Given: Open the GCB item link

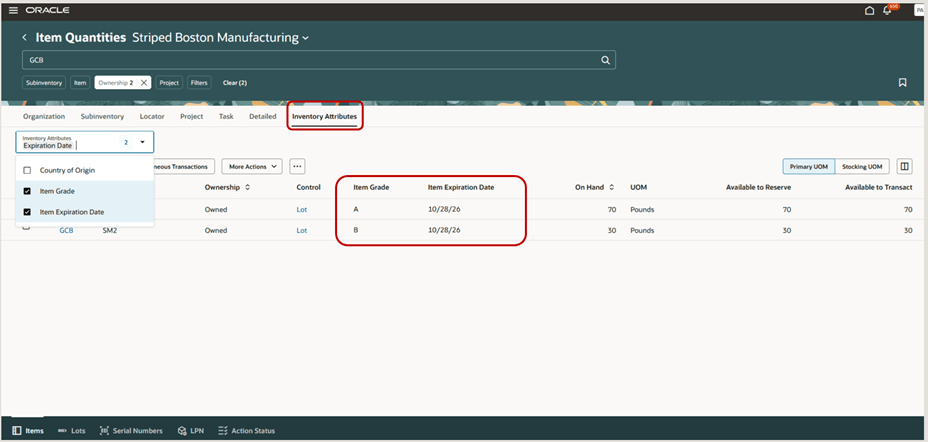Looking at the screenshot, I should [x=66, y=230].
